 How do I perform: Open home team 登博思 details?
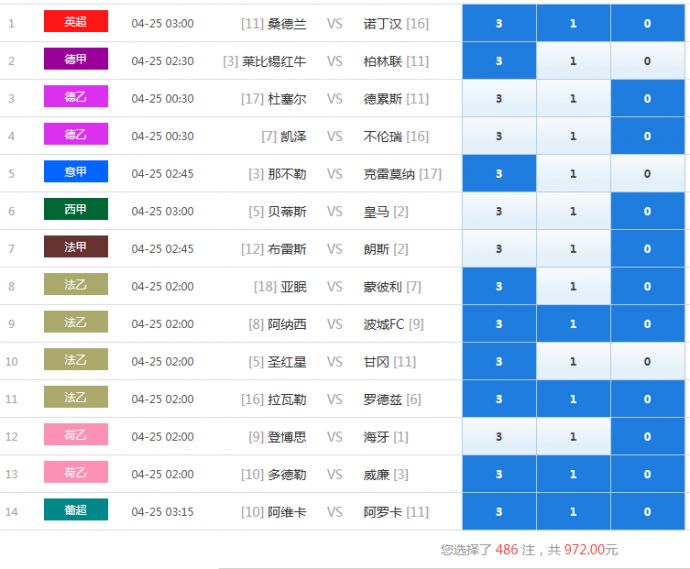(x=287, y=436)
